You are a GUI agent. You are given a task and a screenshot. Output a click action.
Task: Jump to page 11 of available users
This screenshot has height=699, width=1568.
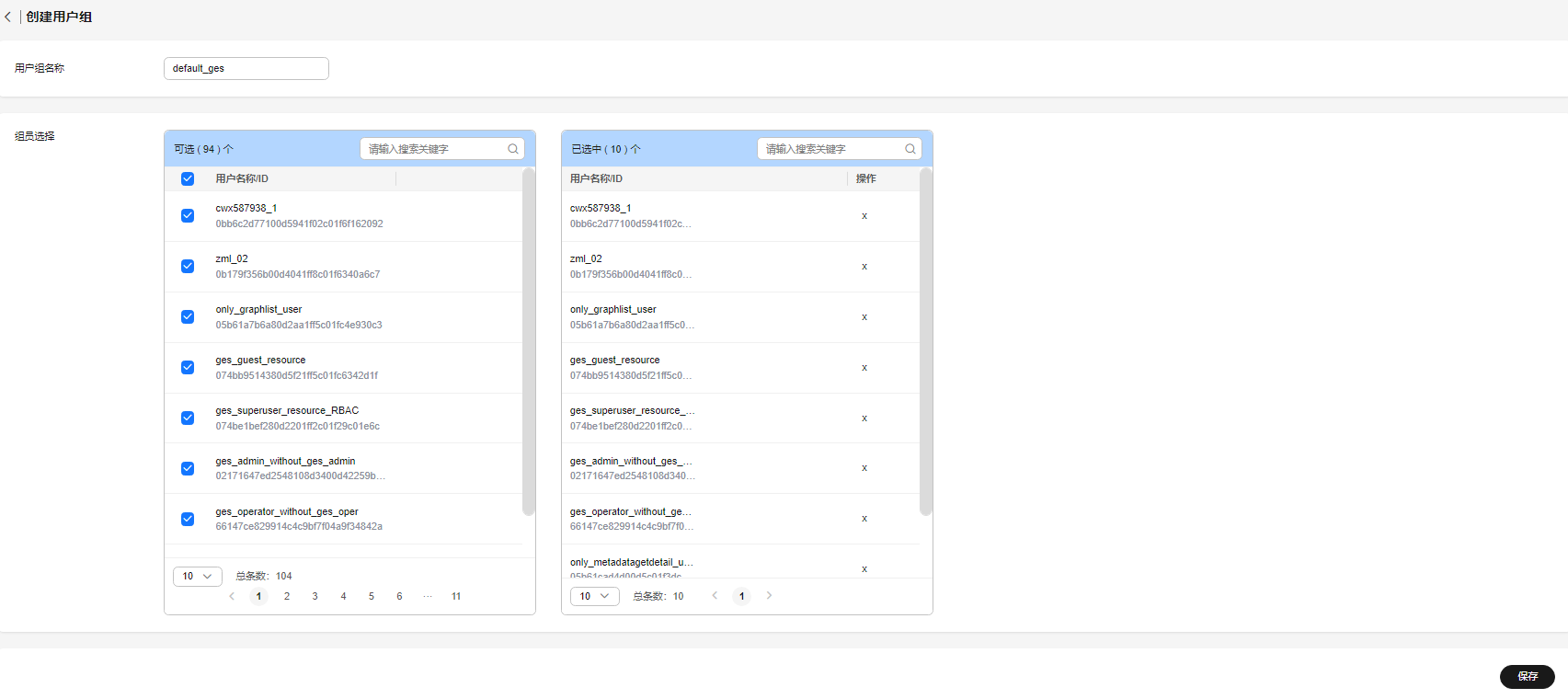[x=456, y=596]
